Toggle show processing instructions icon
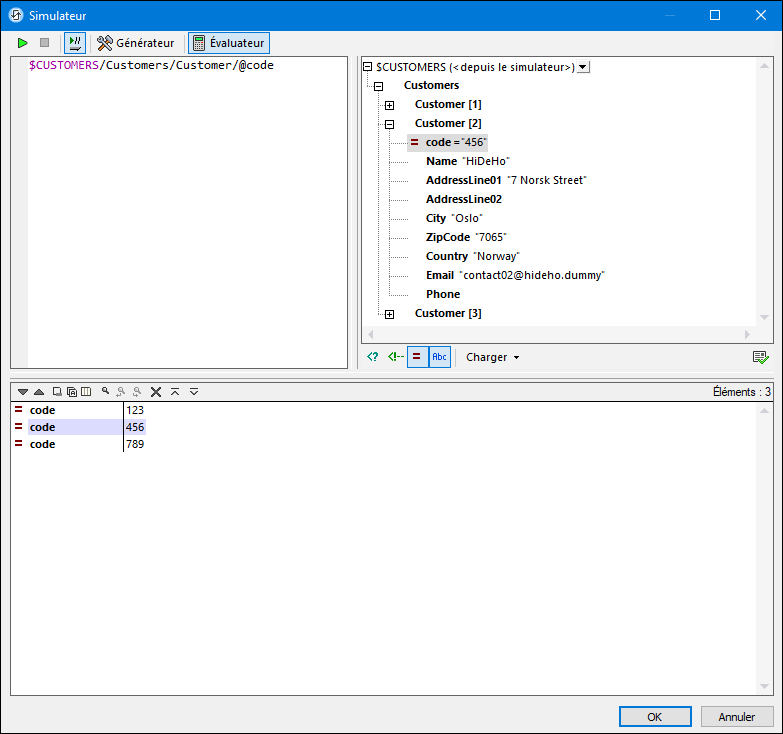The image size is (783, 734). tap(372, 357)
